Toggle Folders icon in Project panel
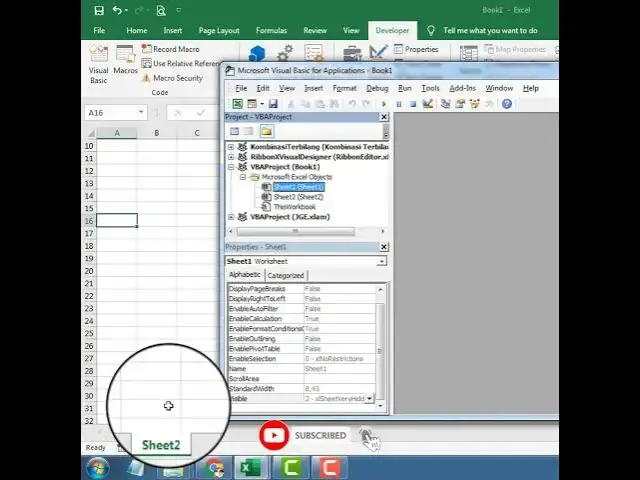This screenshot has width=640, height=480. (x=266, y=131)
